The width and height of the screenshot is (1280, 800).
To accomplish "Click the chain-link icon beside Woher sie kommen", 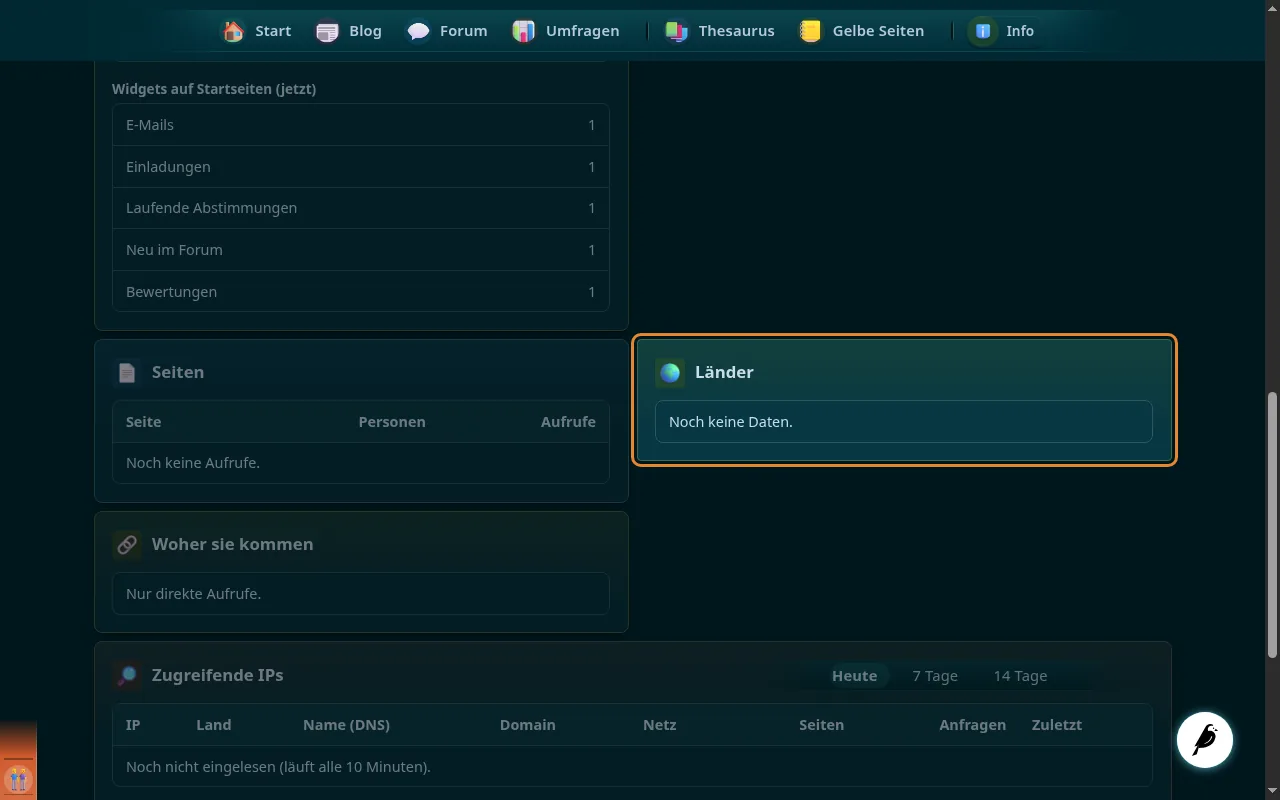I will [x=127, y=545].
